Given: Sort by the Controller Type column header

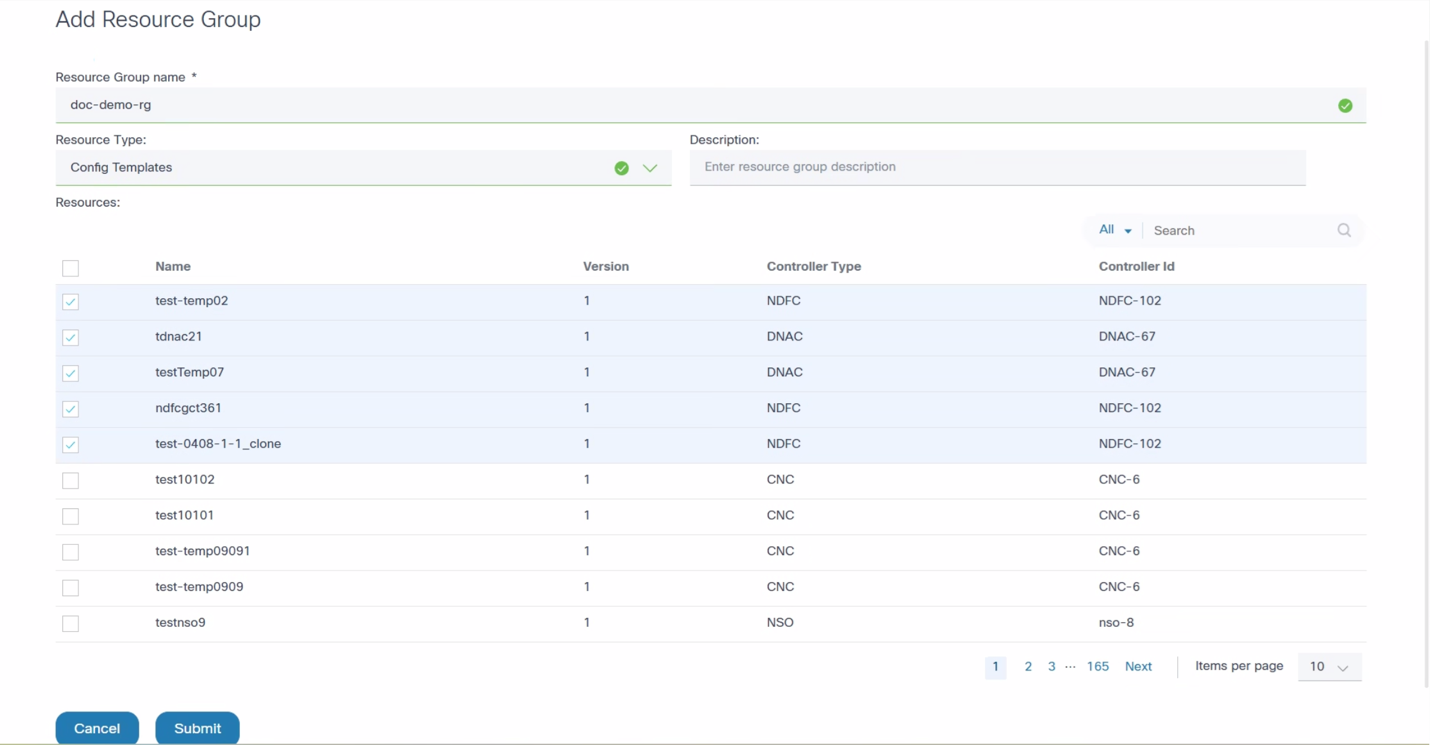Looking at the screenshot, I should 813,267.
